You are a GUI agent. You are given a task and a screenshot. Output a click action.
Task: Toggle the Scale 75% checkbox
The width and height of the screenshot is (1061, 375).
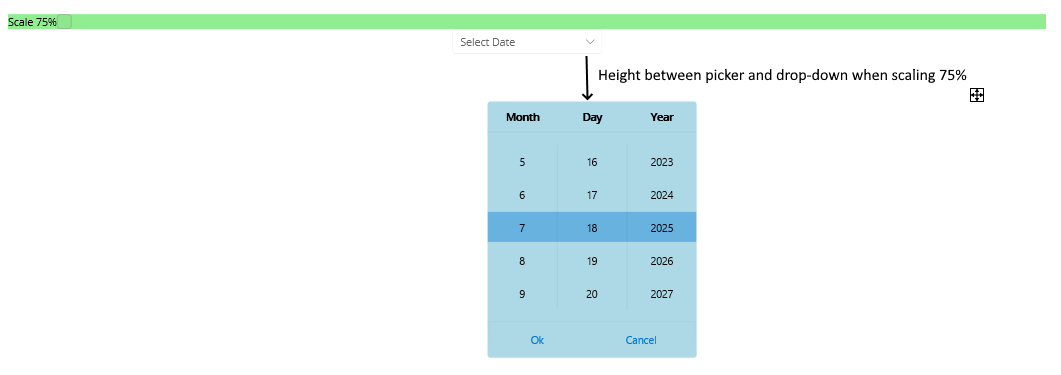click(x=64, y=22)
